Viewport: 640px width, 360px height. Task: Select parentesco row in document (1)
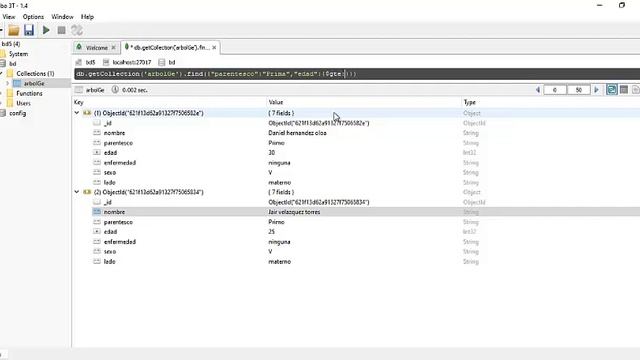tap(357, 143)
